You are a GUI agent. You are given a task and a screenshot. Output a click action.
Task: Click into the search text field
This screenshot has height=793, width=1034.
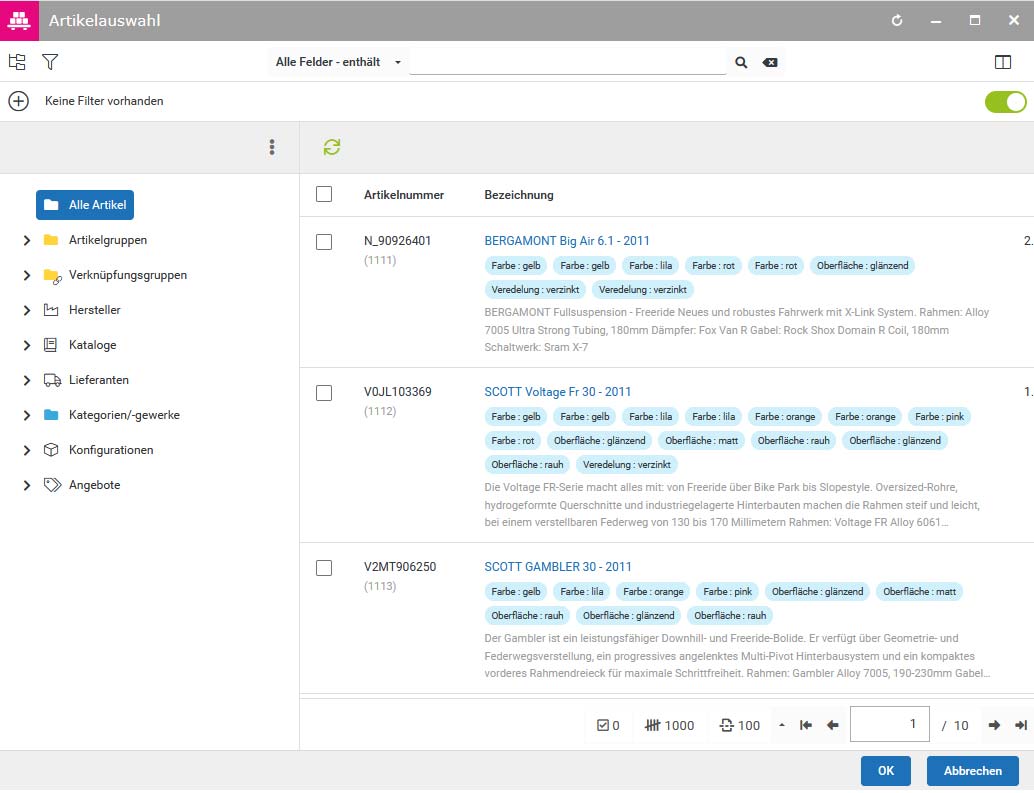coord(567,62)
